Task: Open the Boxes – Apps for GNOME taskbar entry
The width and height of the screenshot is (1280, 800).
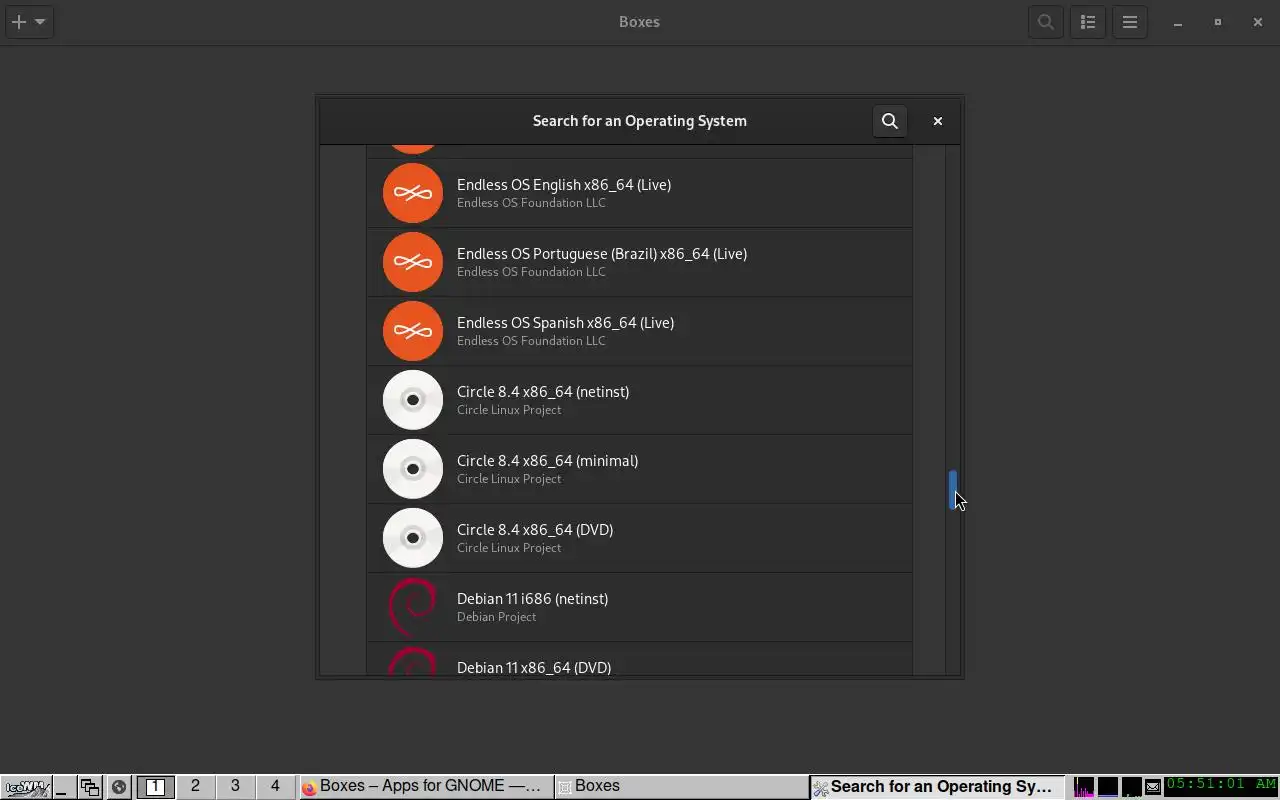Action: pyautogui.click(x=426, y=787)
